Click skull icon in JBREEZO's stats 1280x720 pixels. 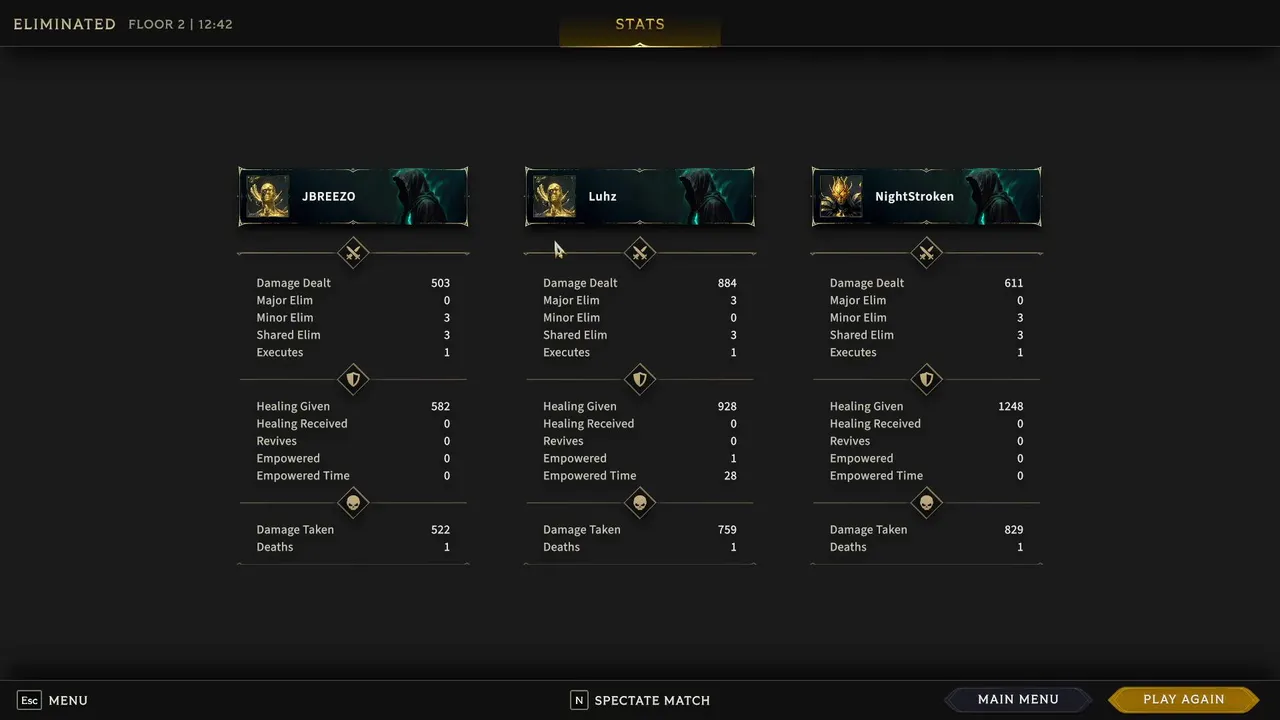[x=353, y=503]
